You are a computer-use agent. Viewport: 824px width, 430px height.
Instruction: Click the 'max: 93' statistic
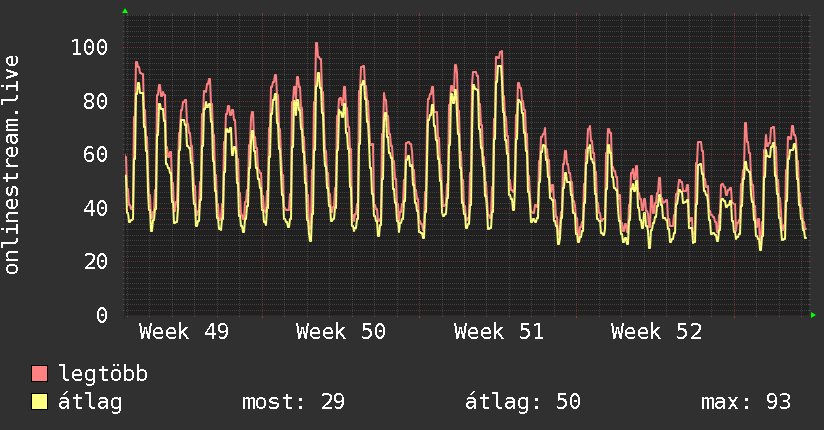[x=746, y=402]
